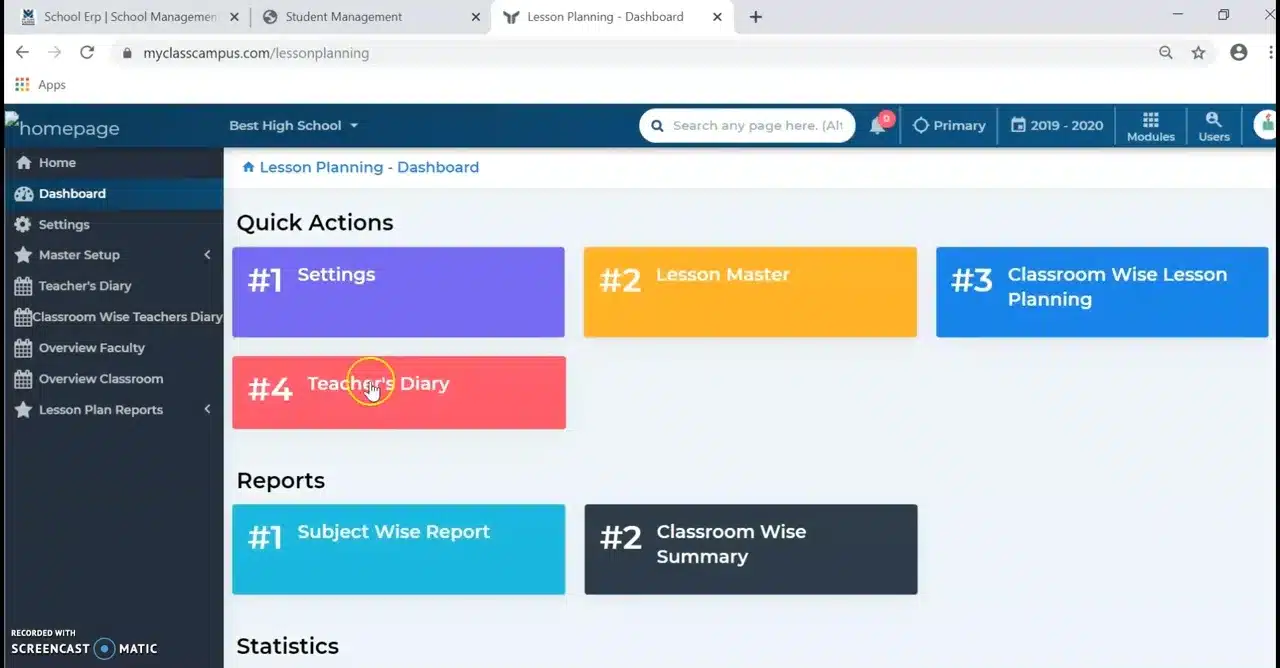Click the home icon in breadcrumb
Image resolution: width=1280 pixels, height=668 pixels.
(x=248, y=167)
